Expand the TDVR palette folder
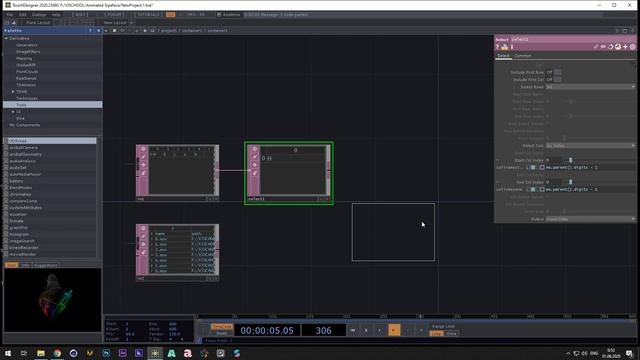Screen dimensions: 640x360 click(x=13, y=92)
